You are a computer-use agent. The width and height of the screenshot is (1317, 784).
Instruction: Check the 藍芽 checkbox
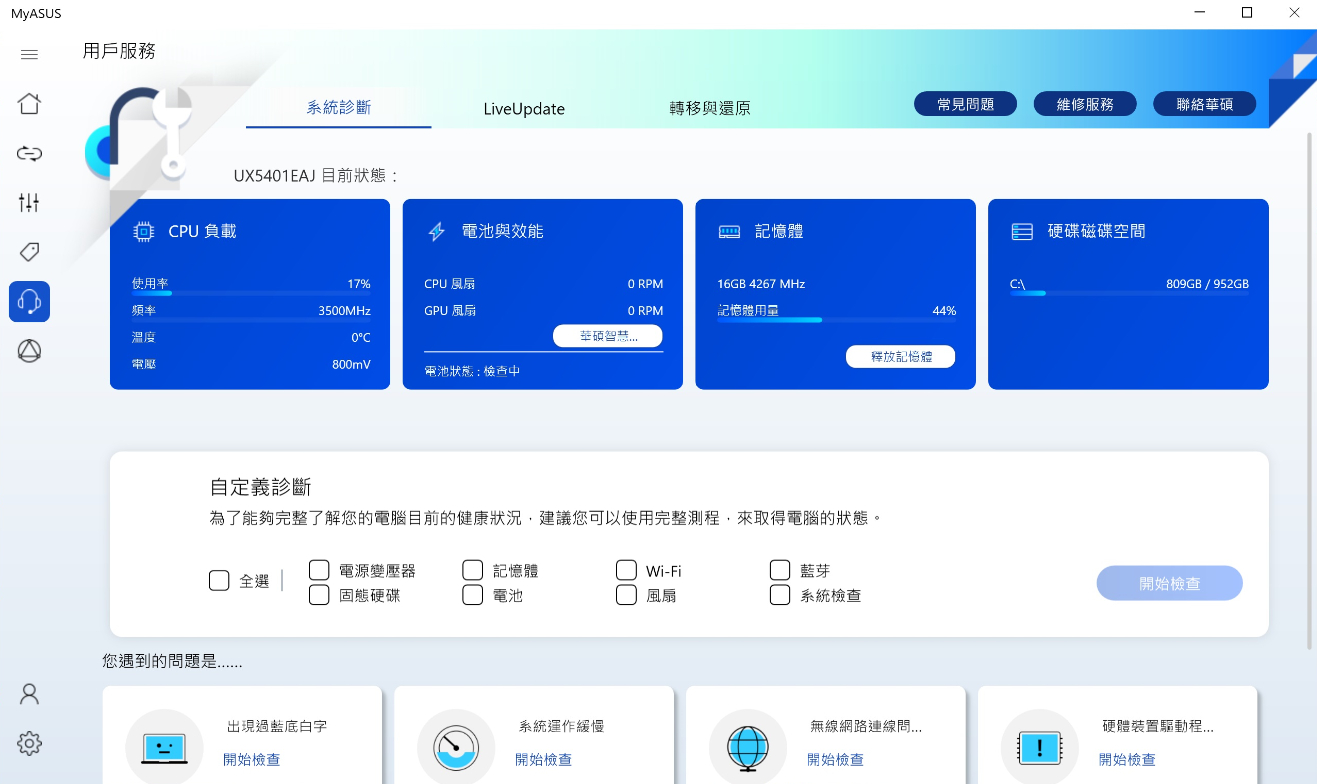[780, 570]
